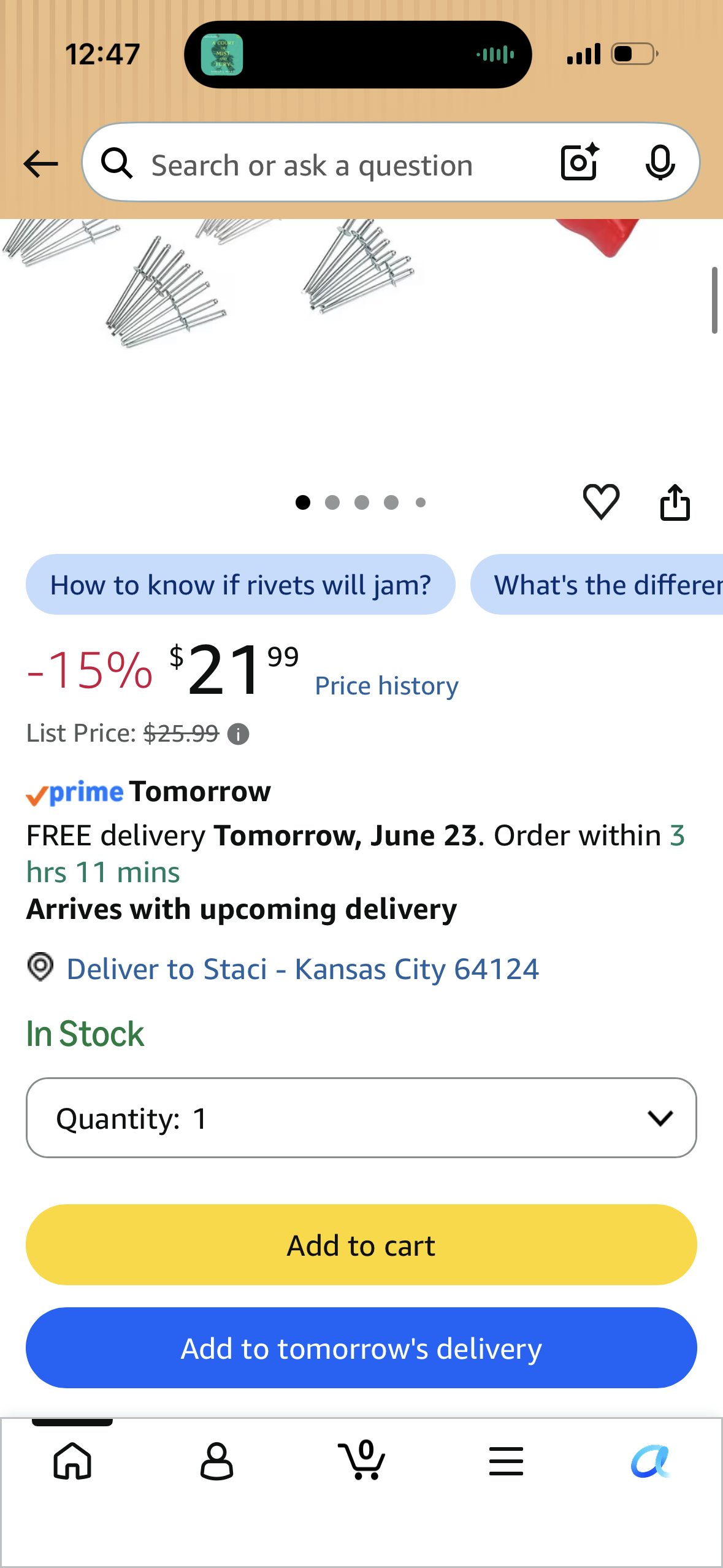Open the Price history link
Screen dimensions: 723x1568
(x=386, y=686)
